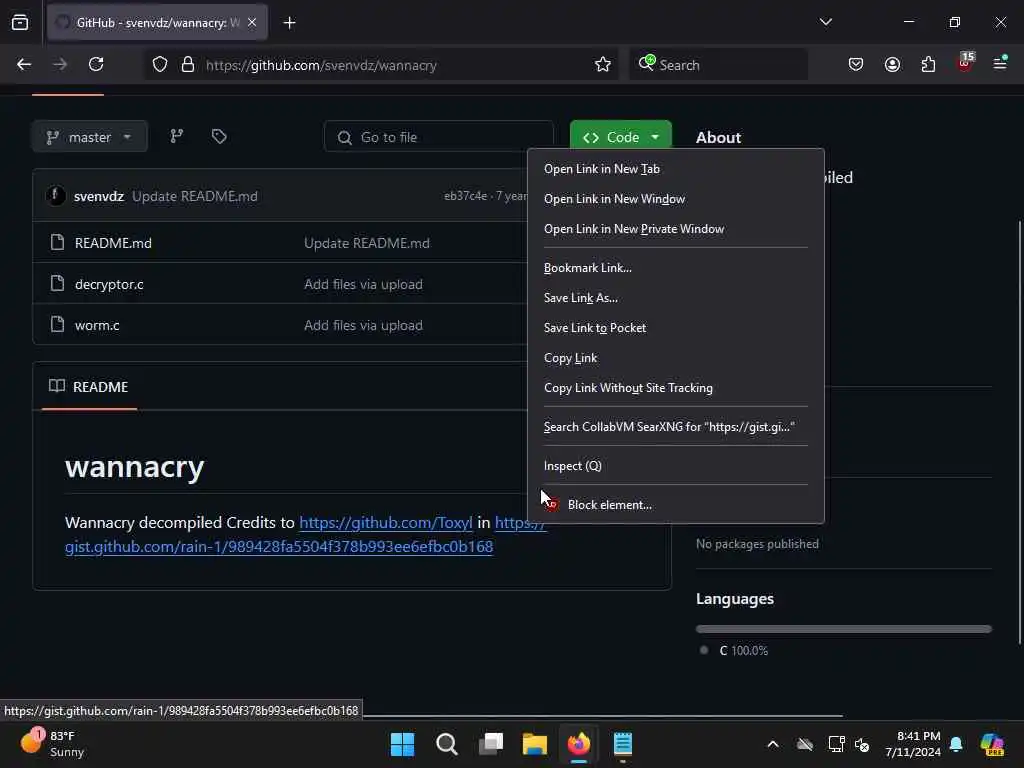
Task: Search CollabVM SearXNG for the link
Action: tap(676, 427)
